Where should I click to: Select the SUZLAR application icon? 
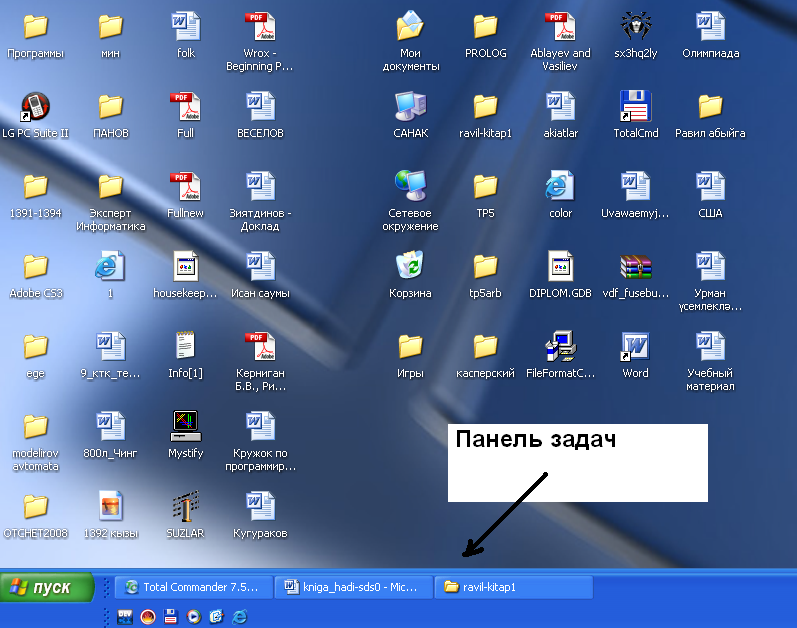pos(186,507)
